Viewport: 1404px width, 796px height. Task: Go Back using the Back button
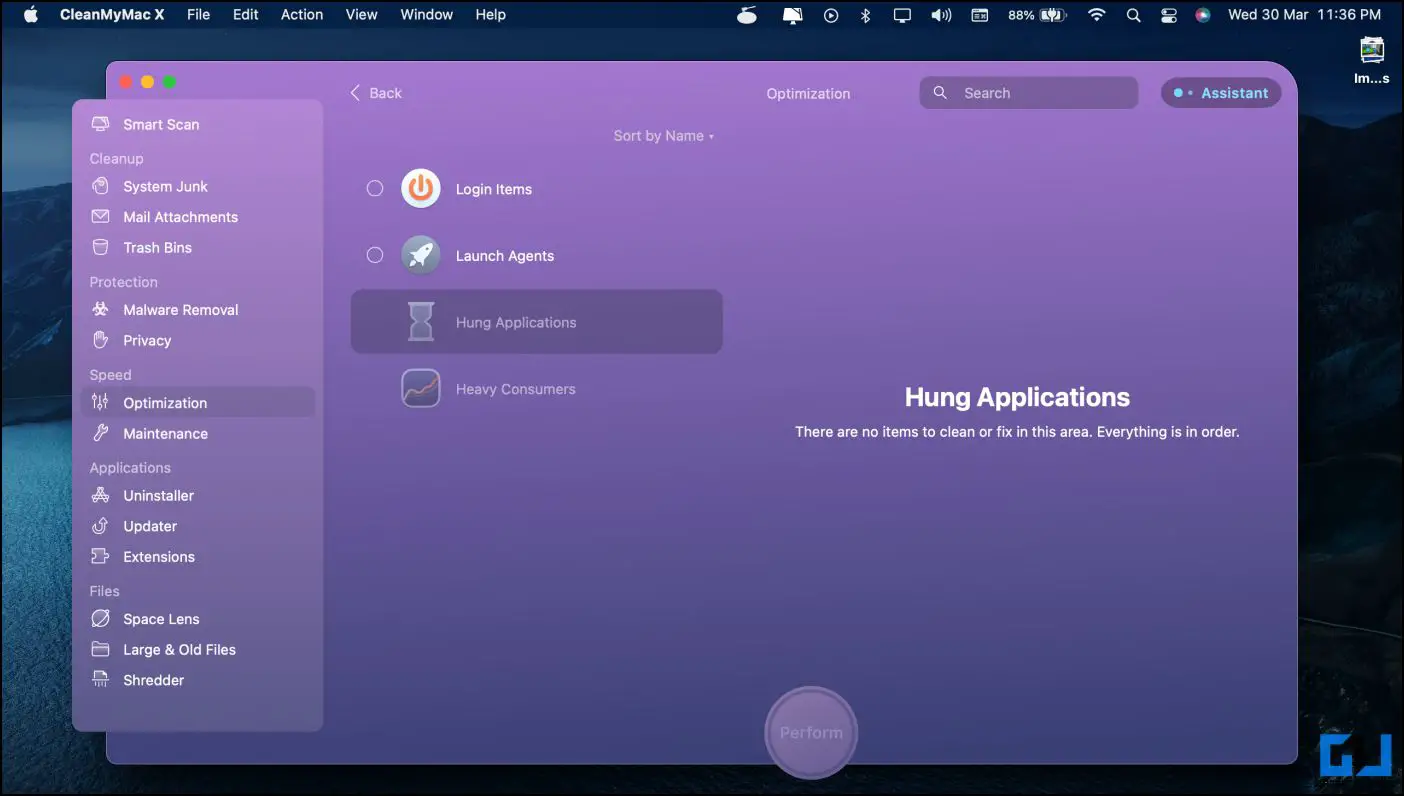(x=376, y=93)
